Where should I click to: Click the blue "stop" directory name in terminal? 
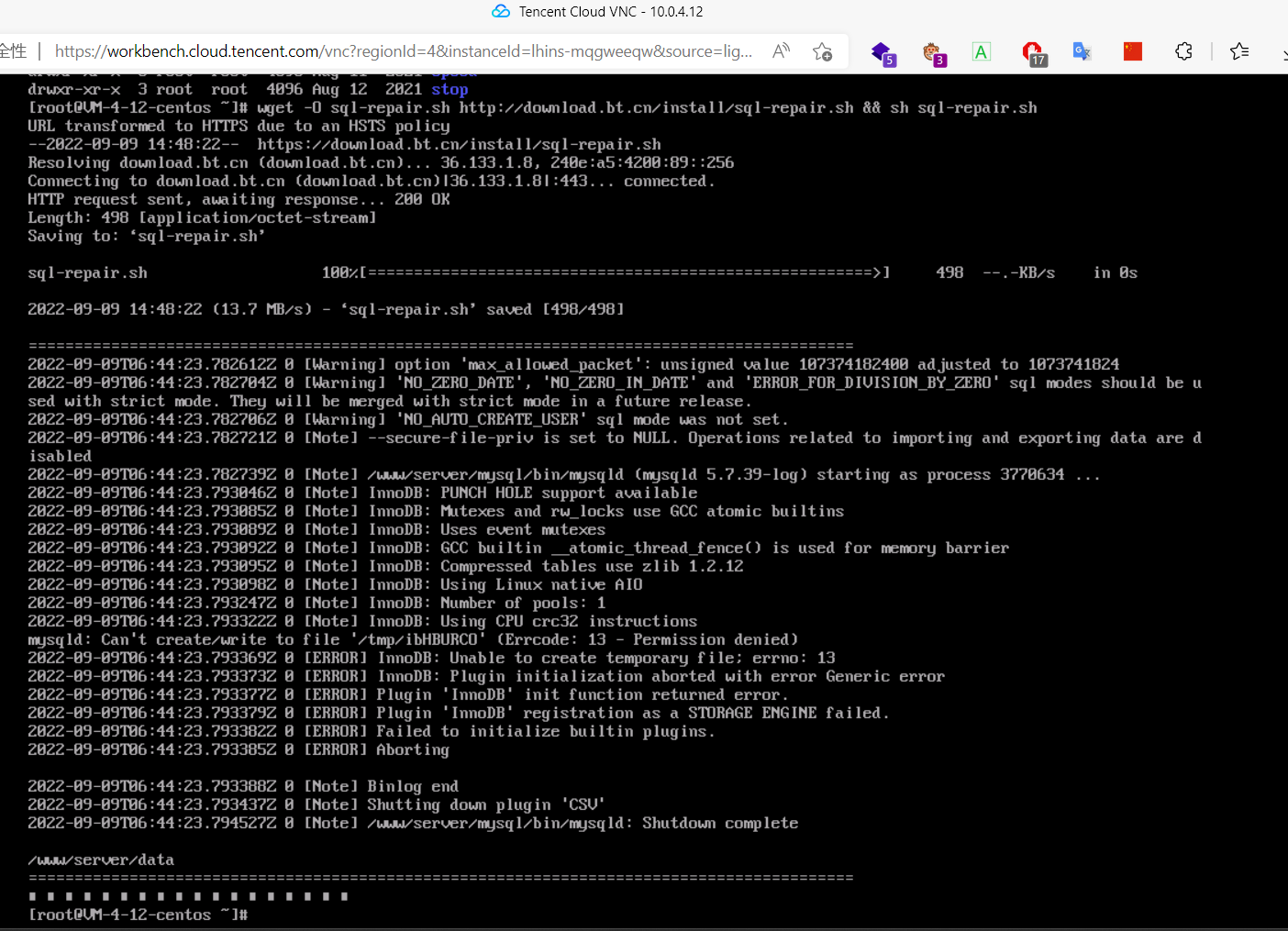click(x=450, y=89)
